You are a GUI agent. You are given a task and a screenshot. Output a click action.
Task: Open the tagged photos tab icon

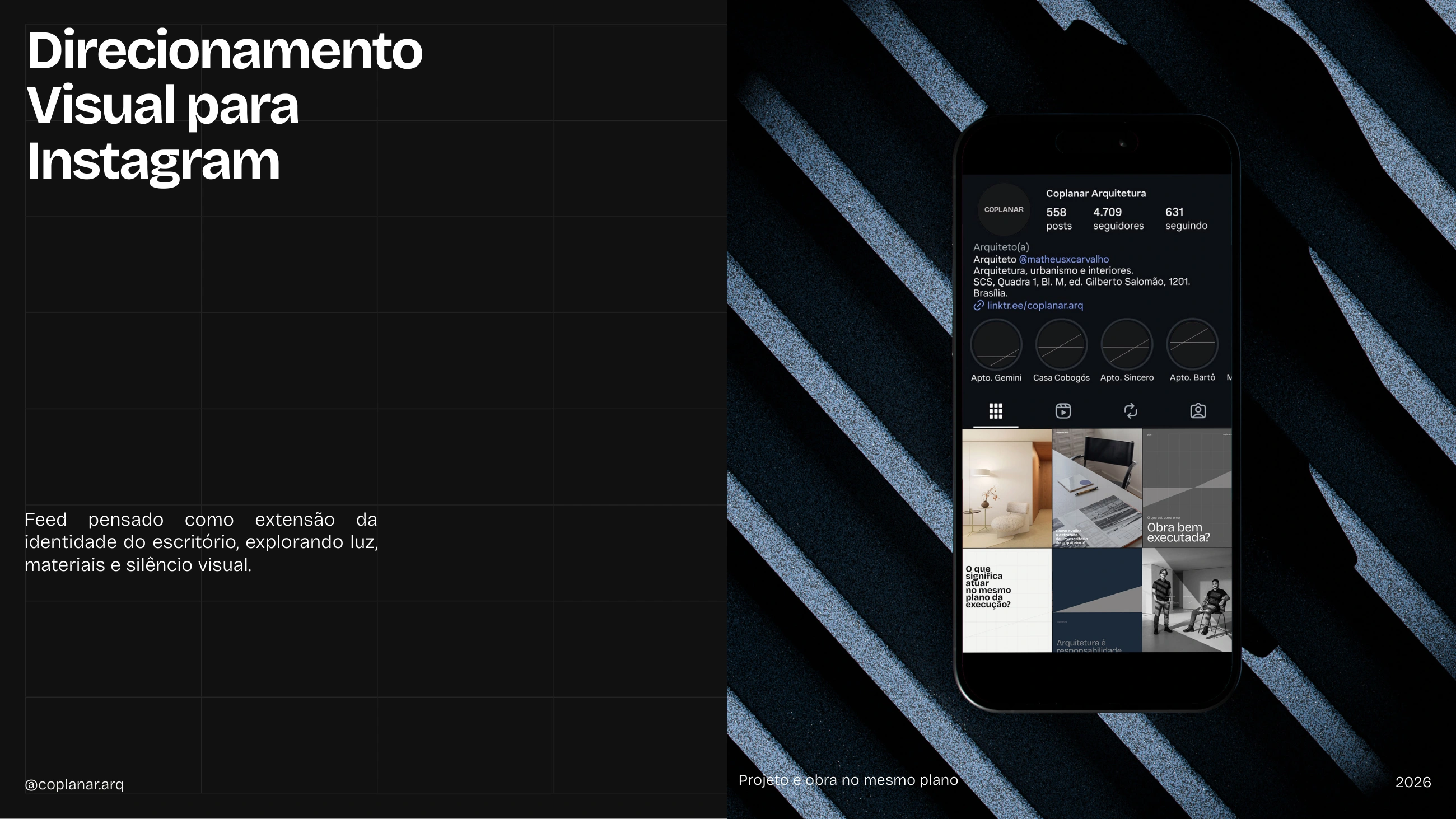[1198, 411]
